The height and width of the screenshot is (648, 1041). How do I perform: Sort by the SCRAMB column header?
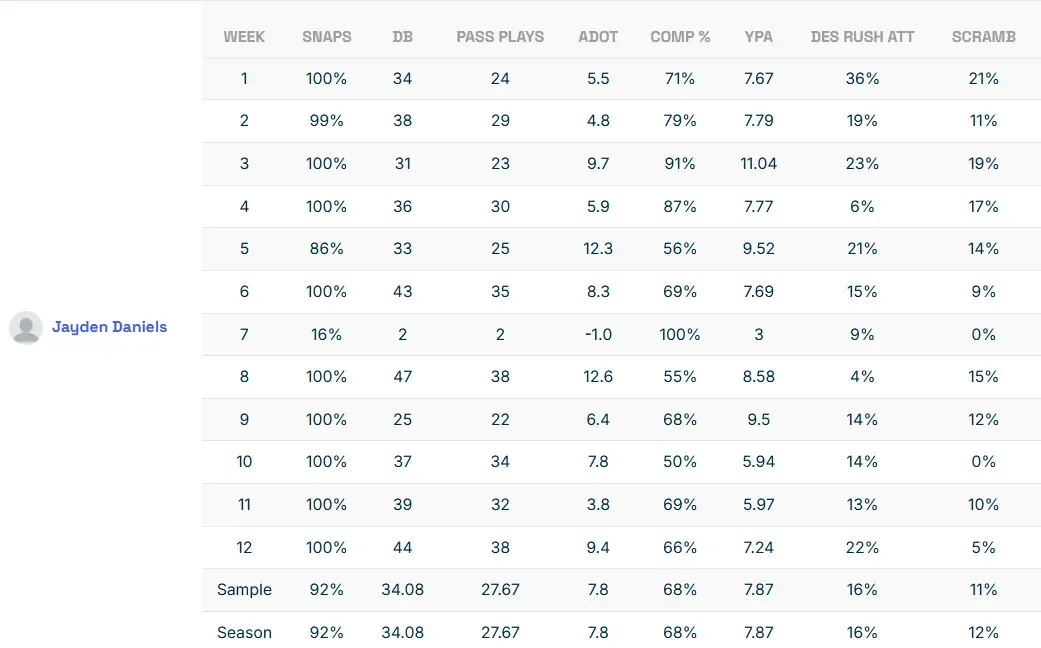tap(983, 37)
